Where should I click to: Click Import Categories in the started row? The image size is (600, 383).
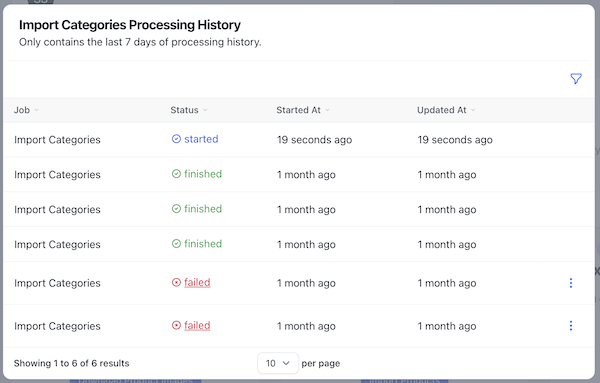click(x=57, y=140)
